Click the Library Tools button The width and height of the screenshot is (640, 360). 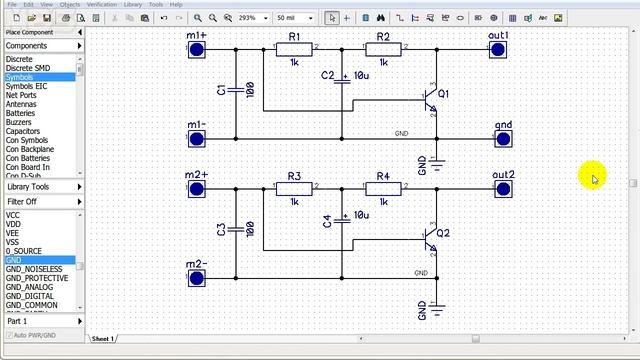click(x=44, y=187)
